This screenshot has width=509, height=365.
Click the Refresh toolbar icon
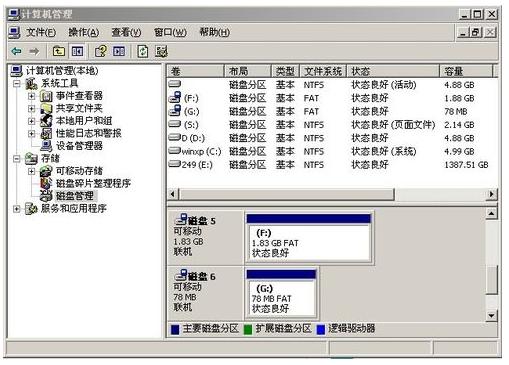tap(143, 52)
